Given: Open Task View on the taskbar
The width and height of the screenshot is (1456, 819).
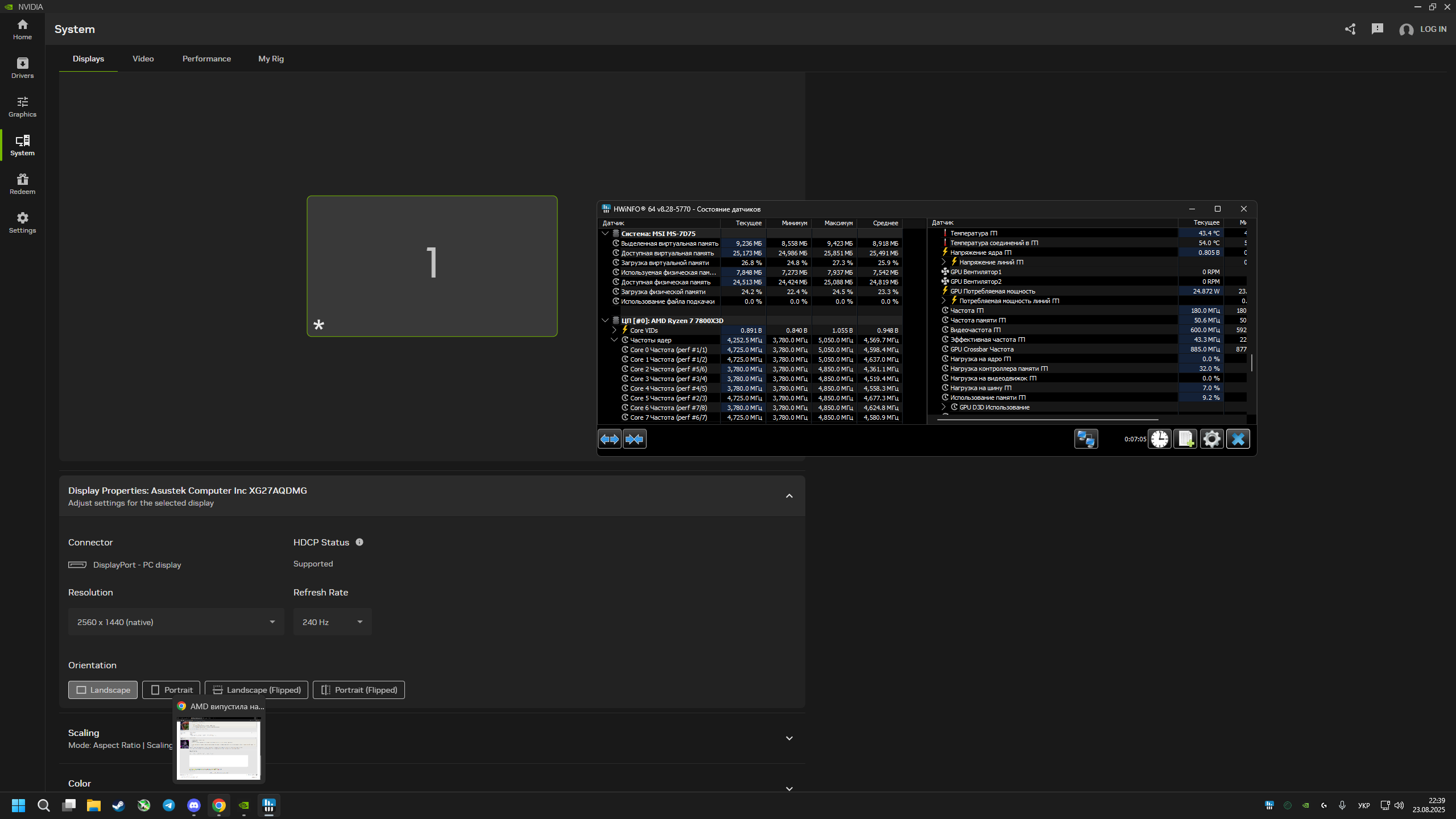Looking at the screenshot, I should [69, 805].
